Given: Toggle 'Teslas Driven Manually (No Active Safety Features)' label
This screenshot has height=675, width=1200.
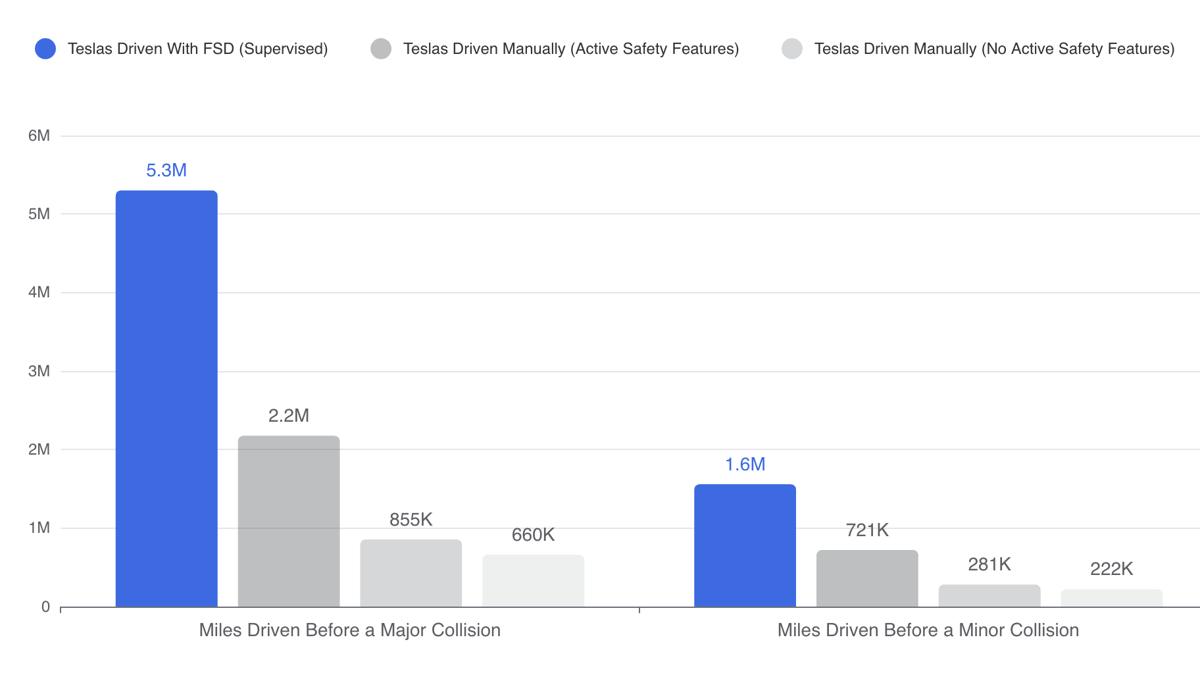Looking at the screenshot, I should 993,48.
